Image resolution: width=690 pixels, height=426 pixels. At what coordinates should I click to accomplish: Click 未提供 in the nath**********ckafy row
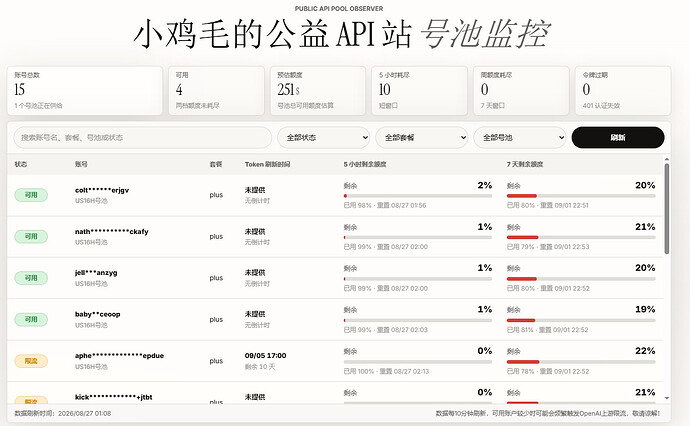pyautogui.click(x=255, y=231)
